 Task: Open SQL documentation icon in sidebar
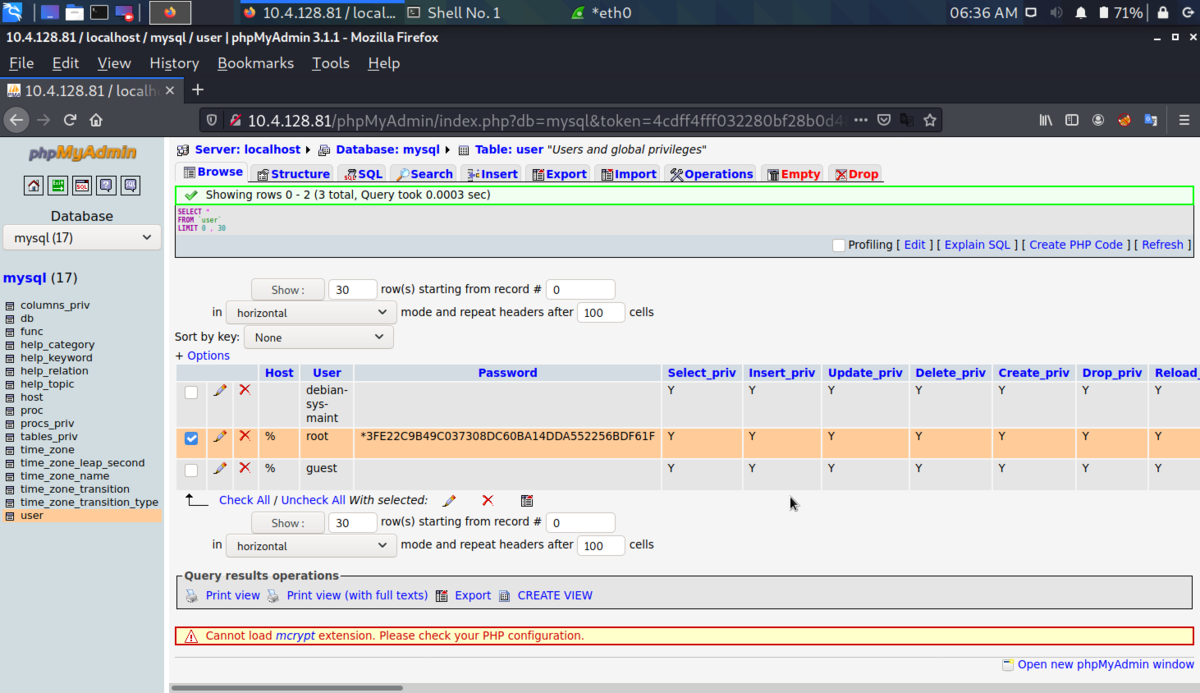coord(130,186)
